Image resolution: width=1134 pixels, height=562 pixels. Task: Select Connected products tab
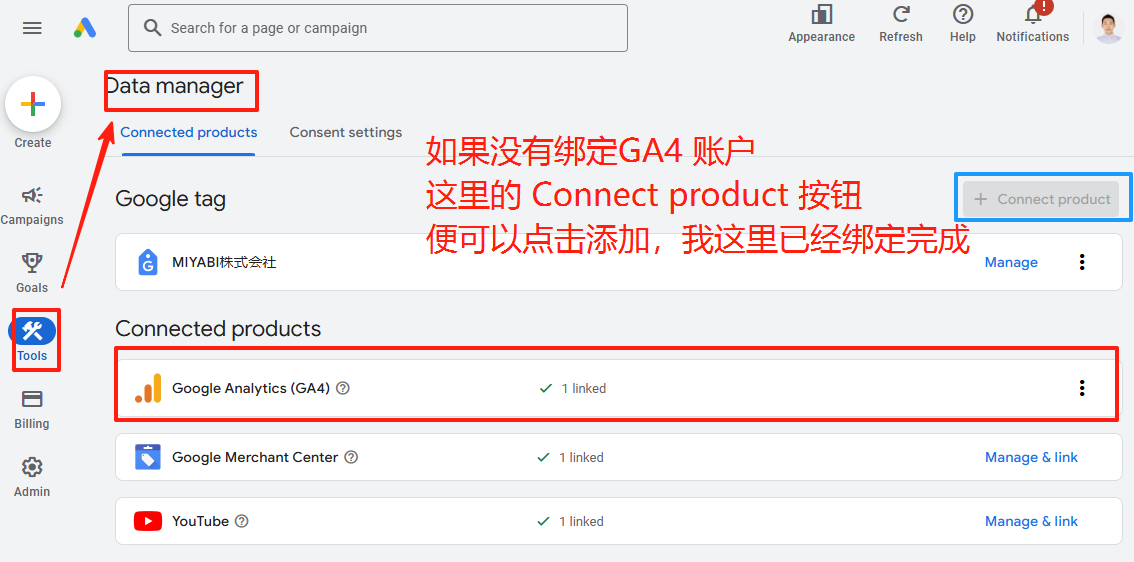[x=189, y=132]
